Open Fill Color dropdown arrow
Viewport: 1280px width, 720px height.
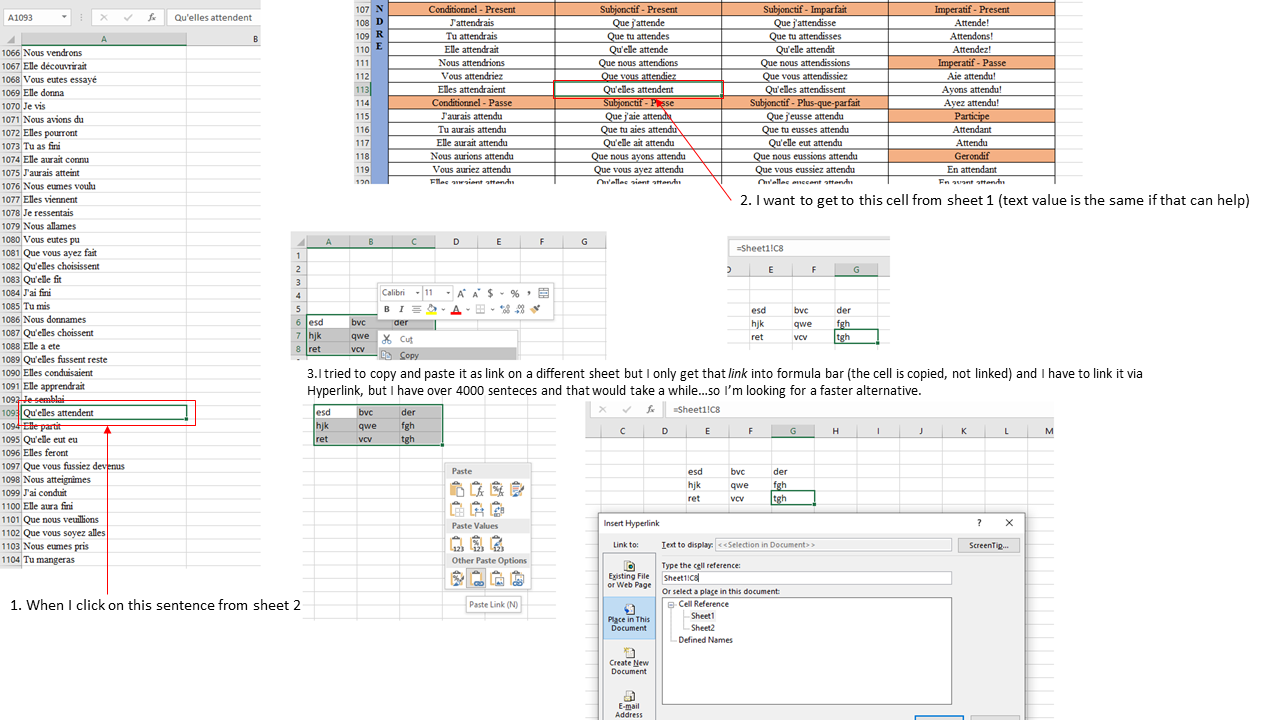443,309
